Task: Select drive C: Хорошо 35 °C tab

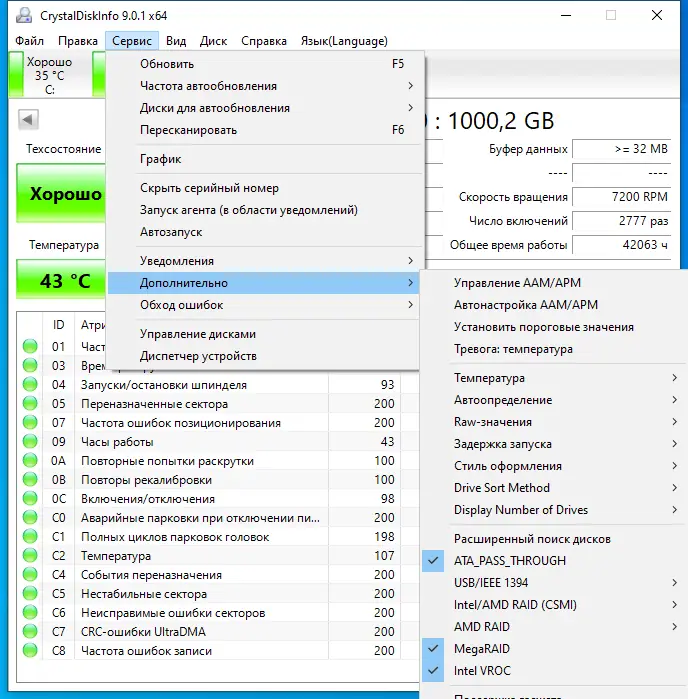Action: coord(49,75)
